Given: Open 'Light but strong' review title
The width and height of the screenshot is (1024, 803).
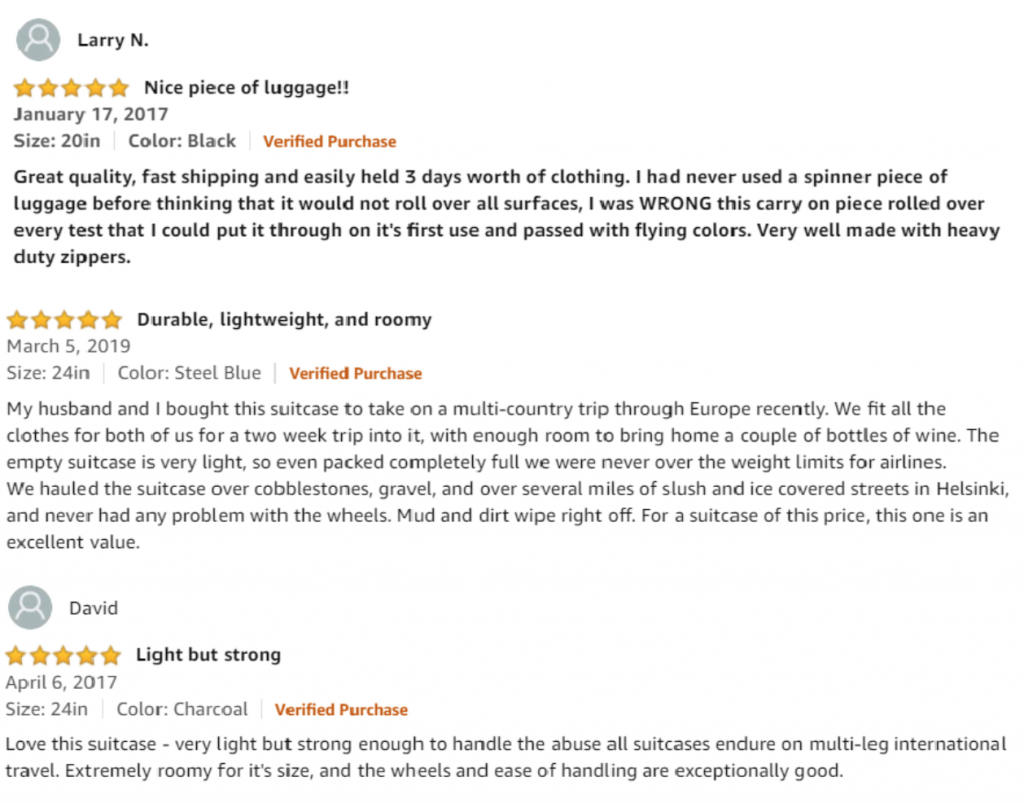Looking at the screenshot, I should point(208,655).
